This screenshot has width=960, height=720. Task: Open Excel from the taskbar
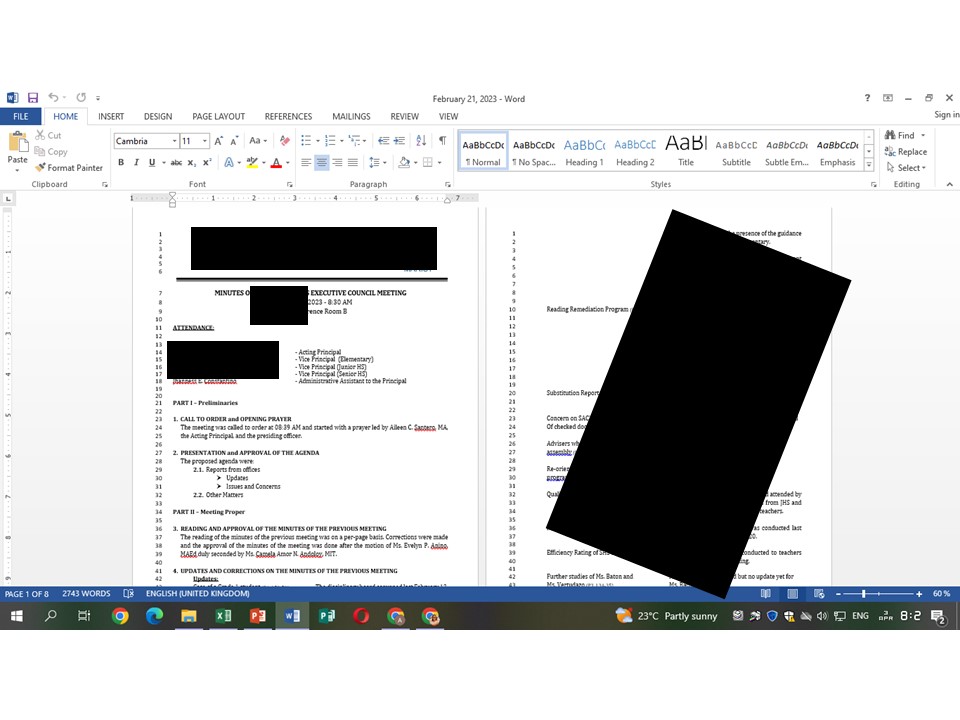point(223,616)
